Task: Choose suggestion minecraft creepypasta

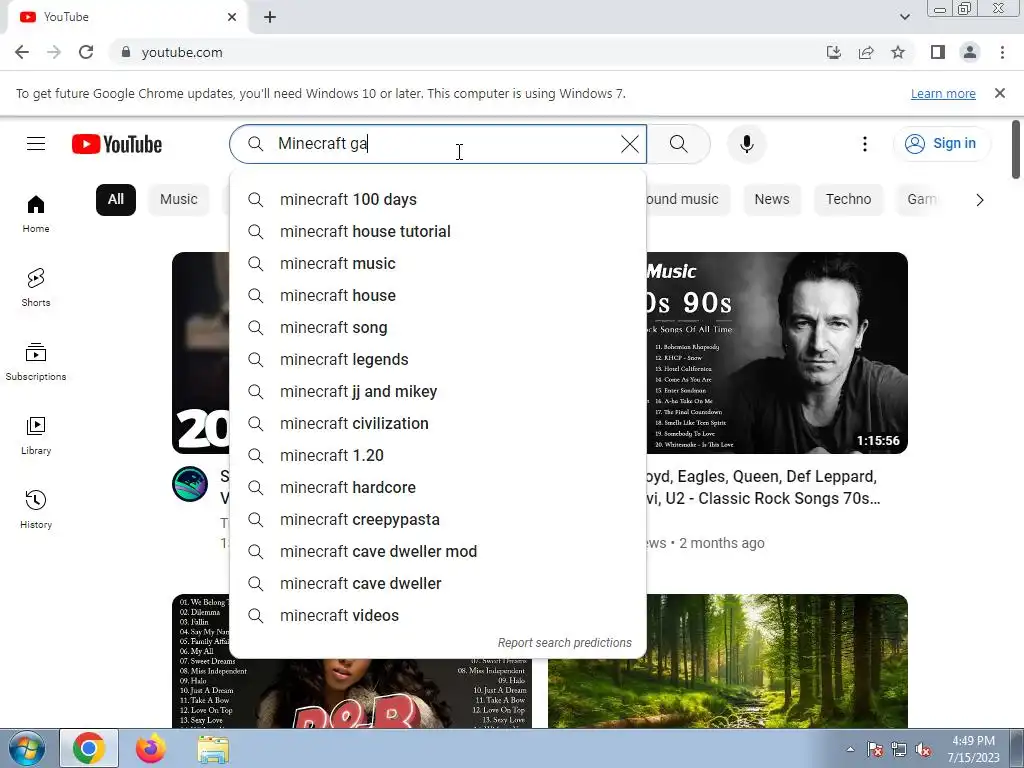Action: point(438,519)
